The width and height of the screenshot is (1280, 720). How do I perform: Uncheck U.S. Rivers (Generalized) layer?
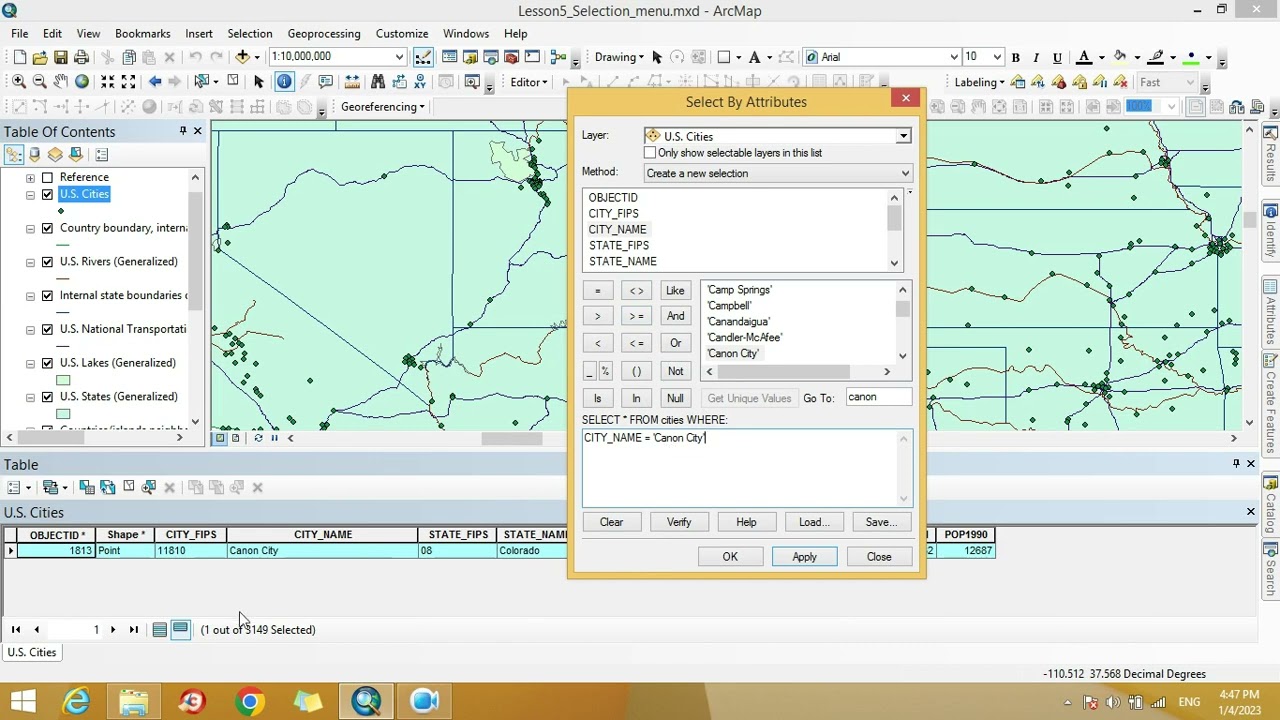(47, 262)
